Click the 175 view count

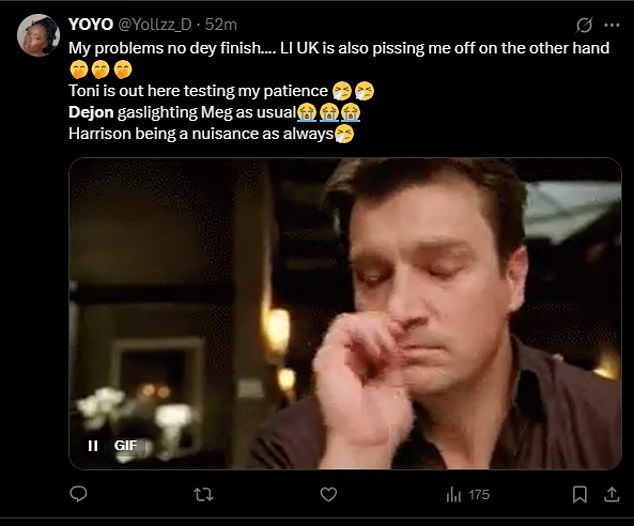pyautogui.click(x=479, y=494)
